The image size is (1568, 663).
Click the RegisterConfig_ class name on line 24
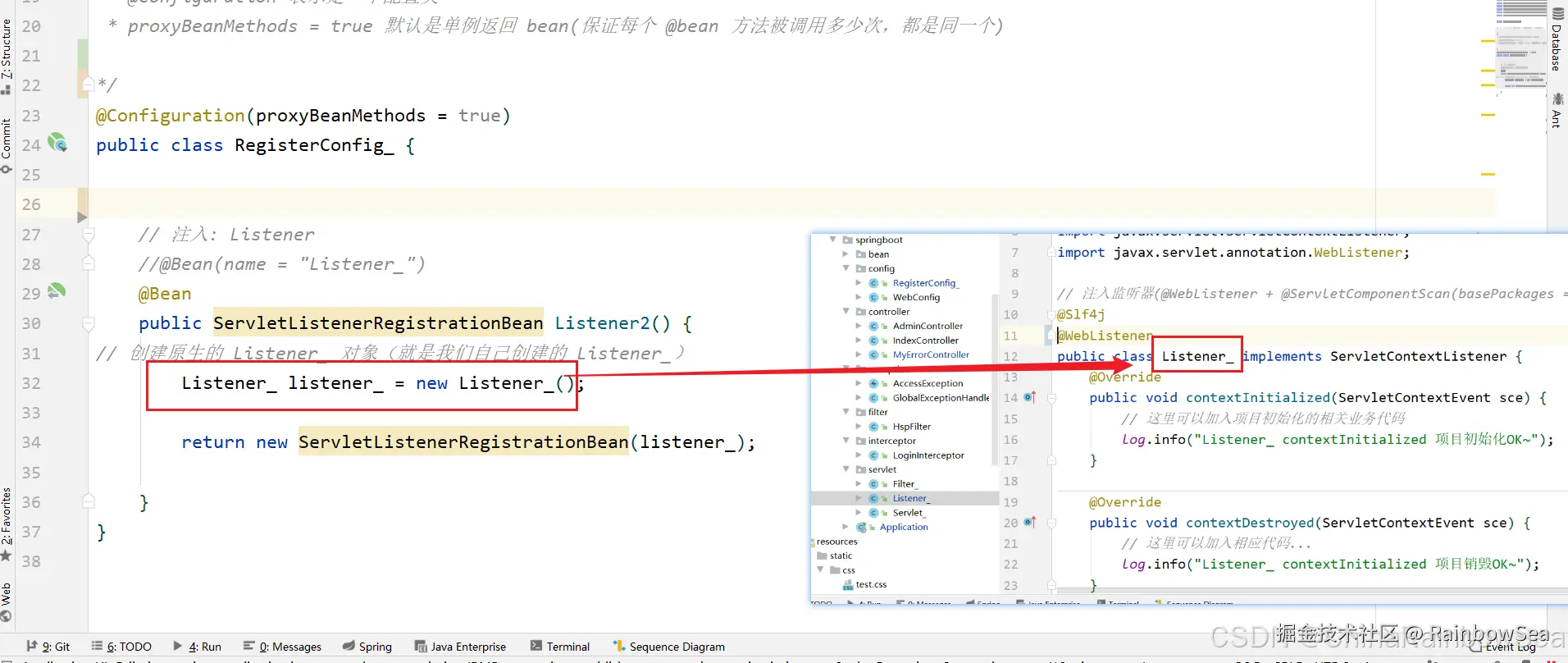pos(314,145)
